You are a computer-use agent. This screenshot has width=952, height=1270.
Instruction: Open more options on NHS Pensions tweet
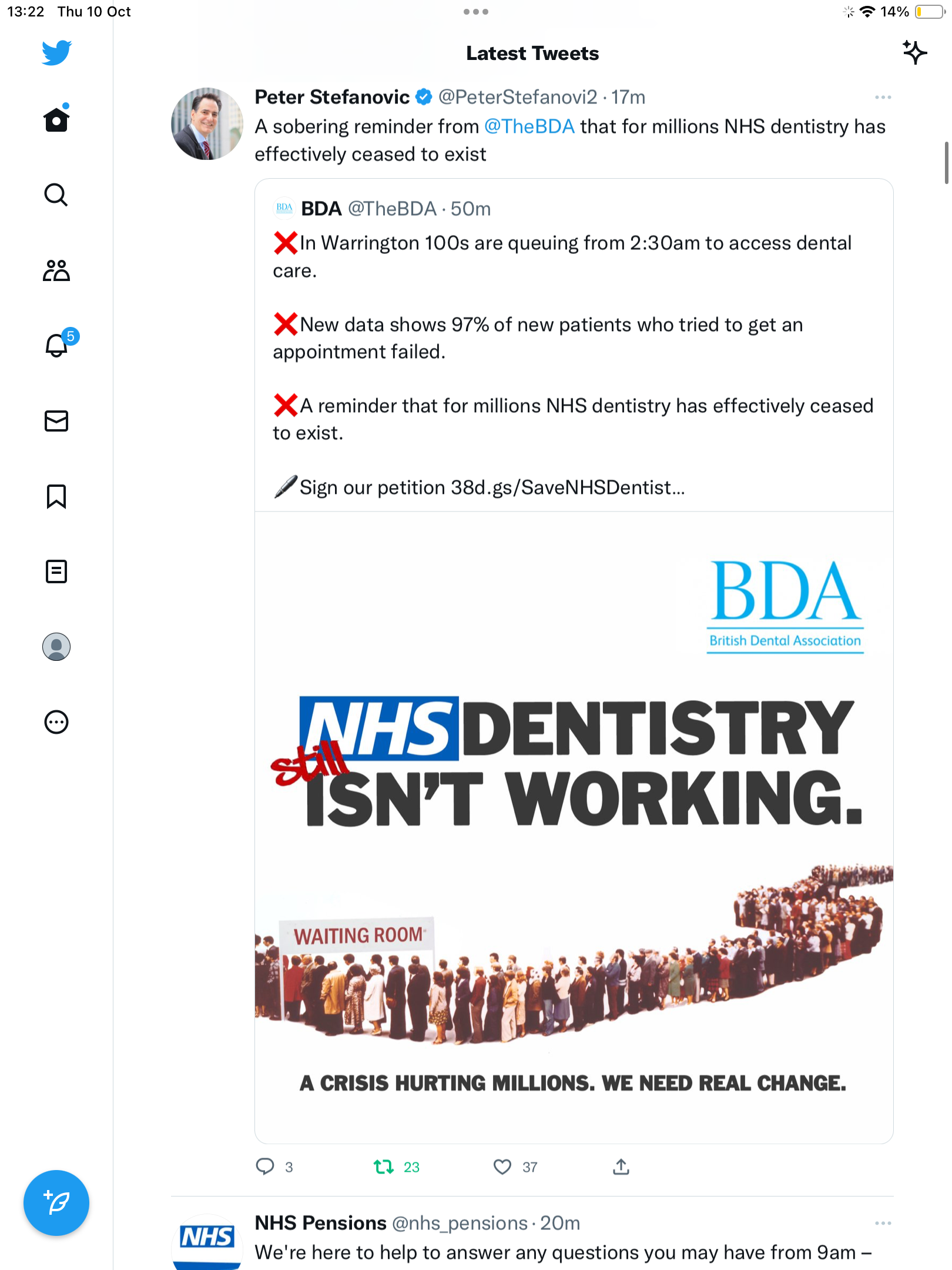883,1224
